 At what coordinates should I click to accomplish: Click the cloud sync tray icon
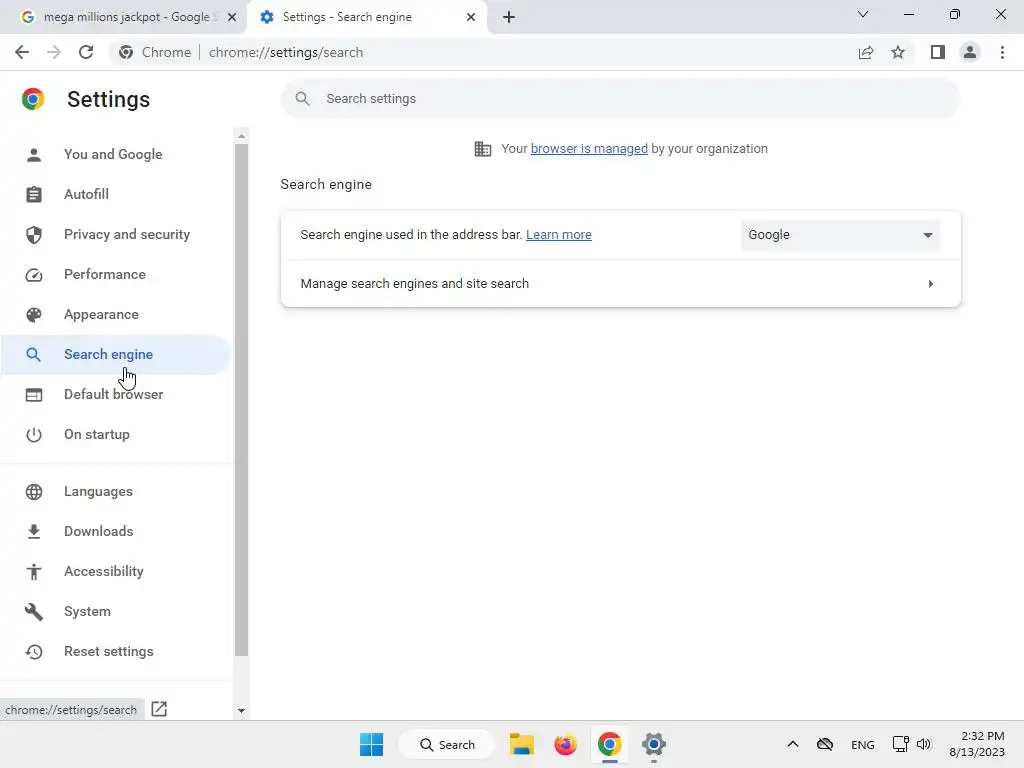[x=825, y=744]
